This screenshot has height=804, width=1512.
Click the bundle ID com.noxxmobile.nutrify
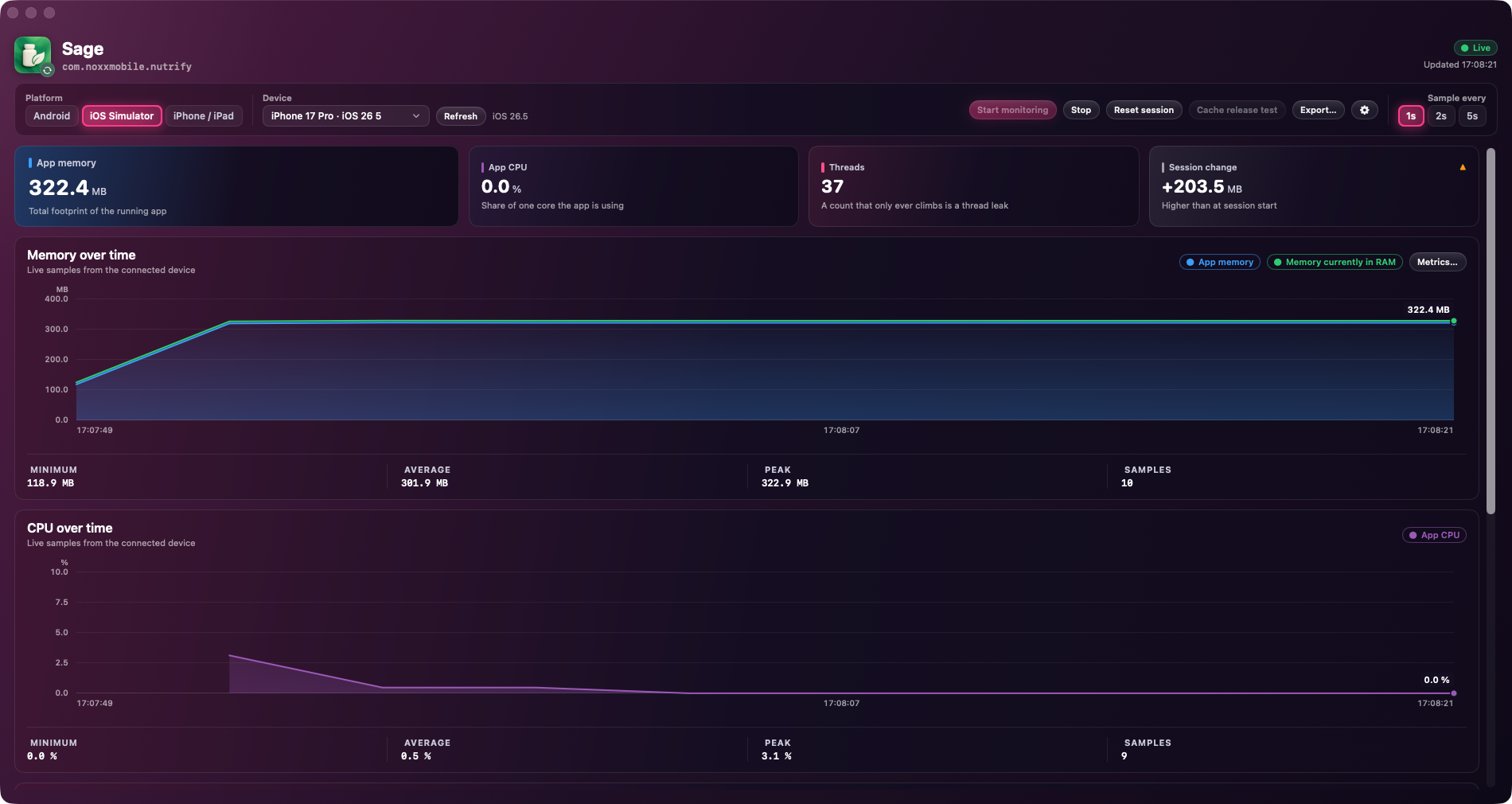(x=127, y=67)
